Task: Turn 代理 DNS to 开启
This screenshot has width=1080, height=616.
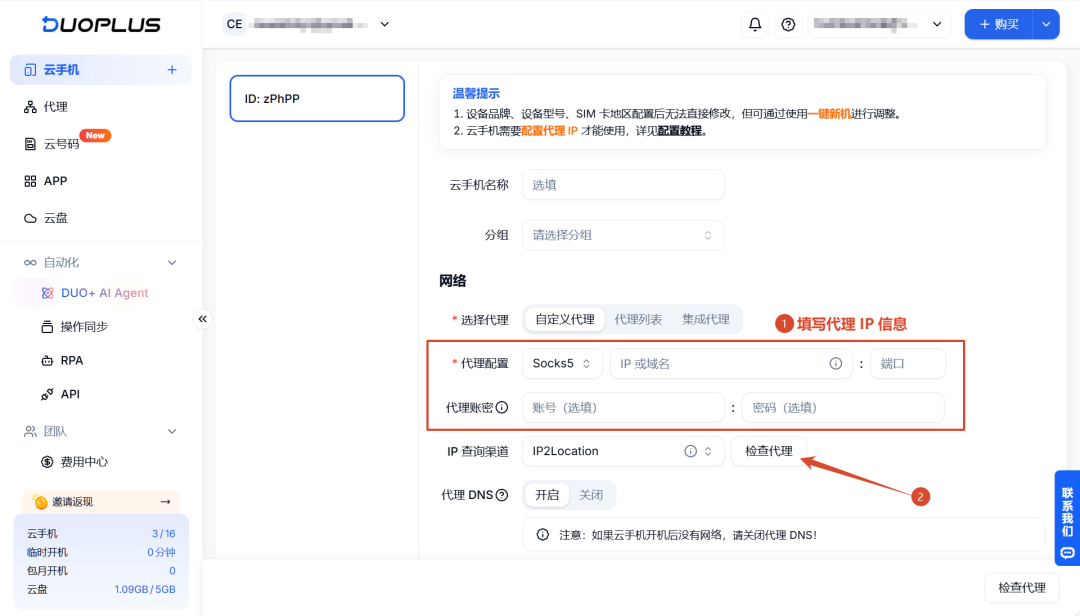Action: [x=547, y=495]
